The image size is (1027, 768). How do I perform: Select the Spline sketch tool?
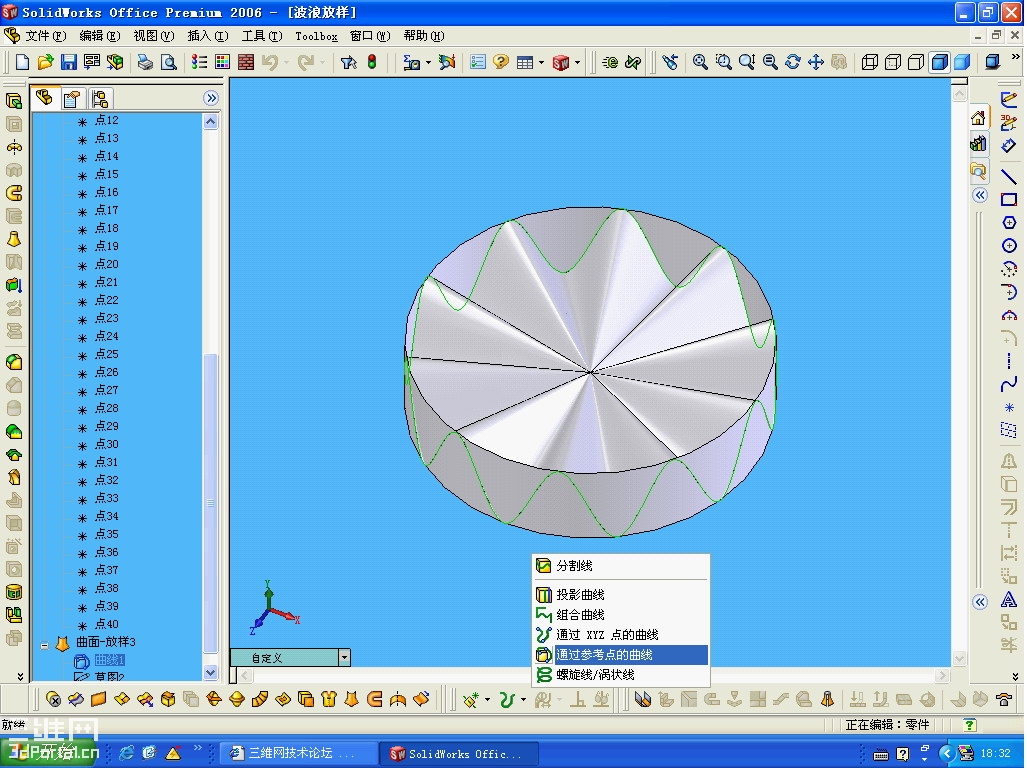[x=1009, y=384]
